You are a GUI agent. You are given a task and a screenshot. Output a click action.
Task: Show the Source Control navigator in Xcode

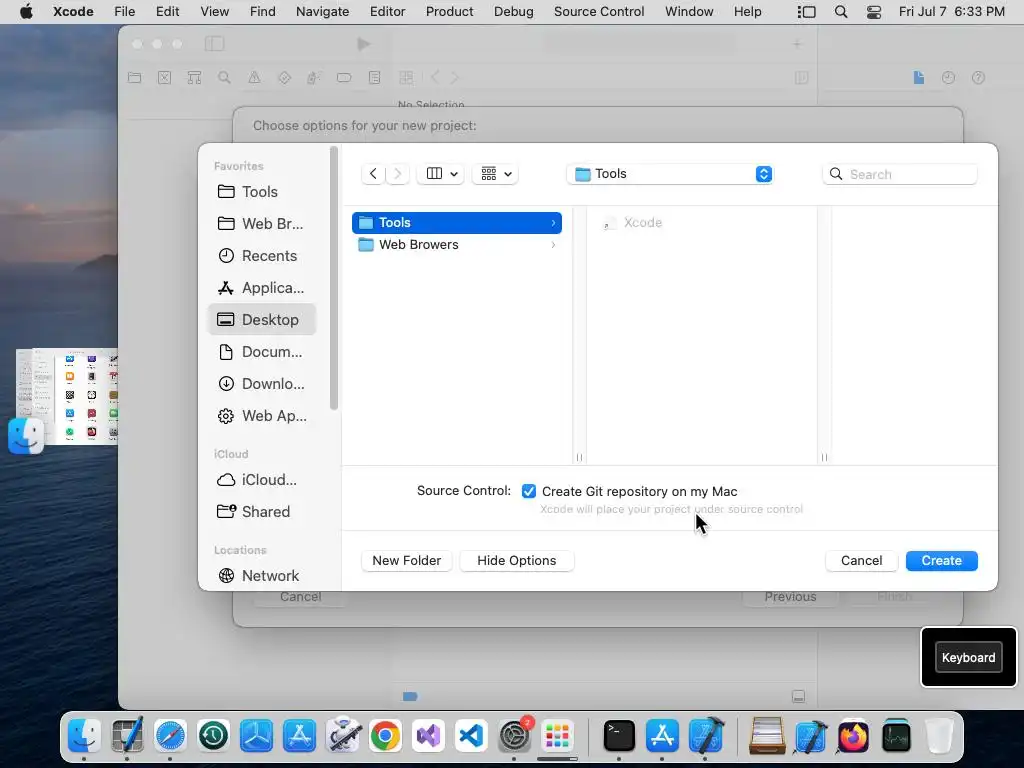pyautogui.click(x=165, y=78)
